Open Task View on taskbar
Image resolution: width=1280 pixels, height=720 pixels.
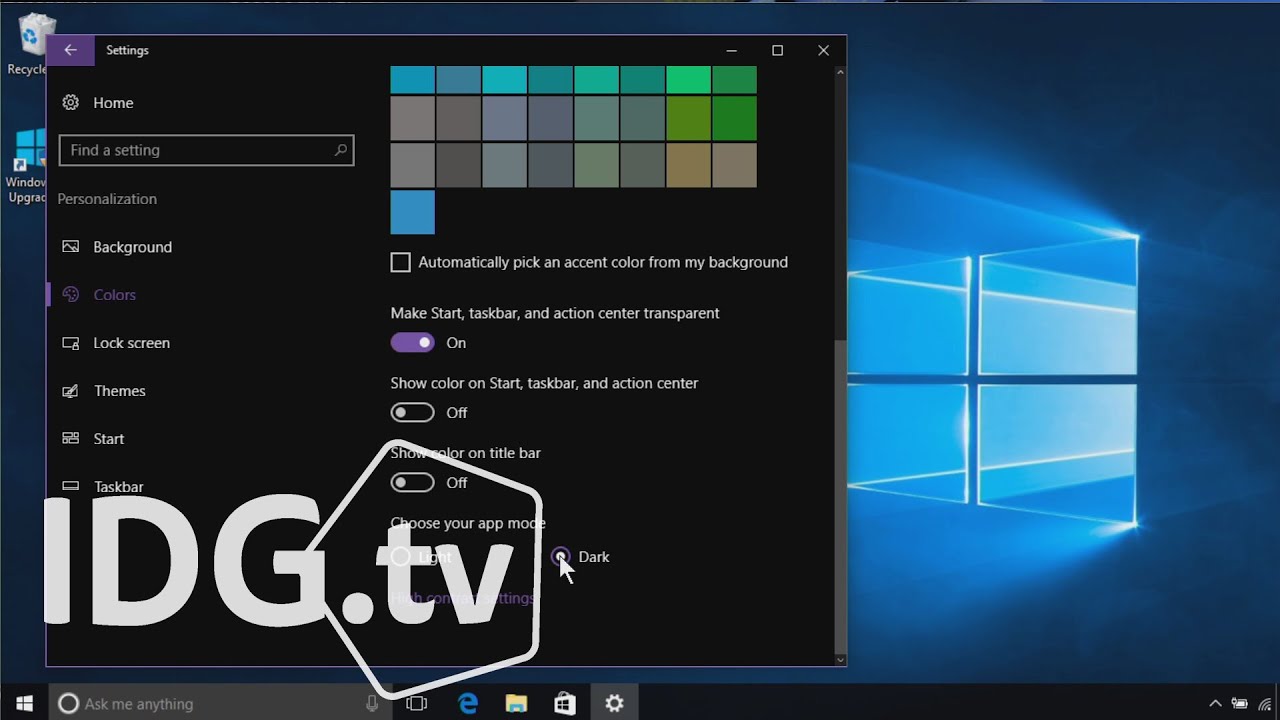point(417,703)
